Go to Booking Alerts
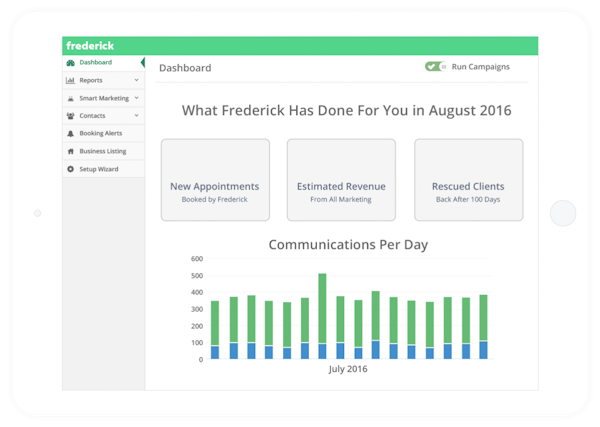Screen dimensions: 600x427 103,133
